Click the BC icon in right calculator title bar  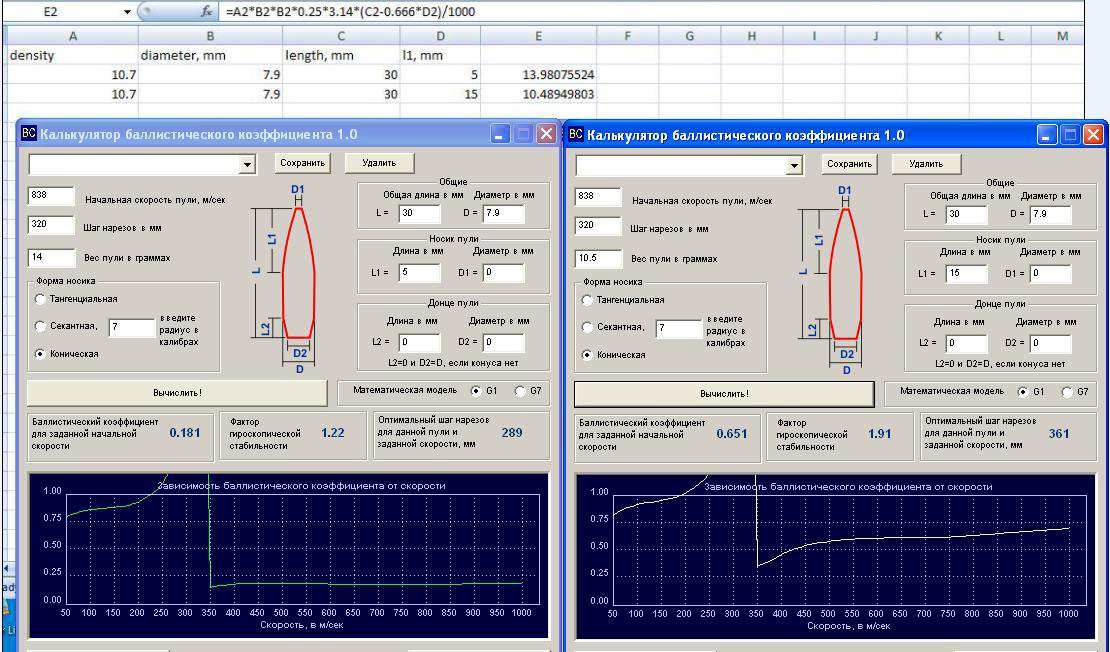click(576, 134)
